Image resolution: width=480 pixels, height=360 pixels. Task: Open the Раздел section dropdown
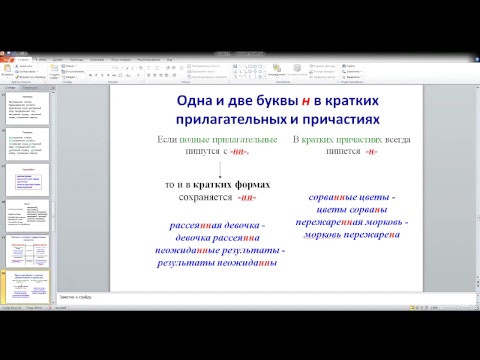(x=69, y=77)
